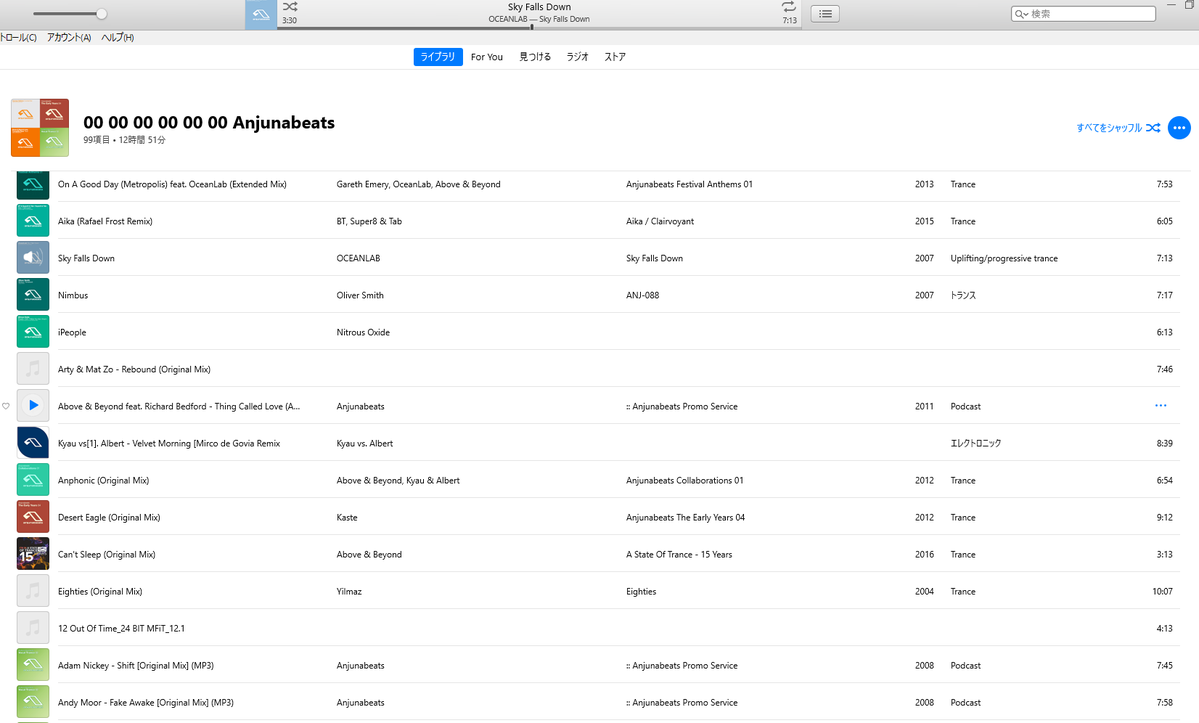Play the Thing Called Love track
The width and height of the screenshot is (1199, 723).
click(x=33, y=406)
